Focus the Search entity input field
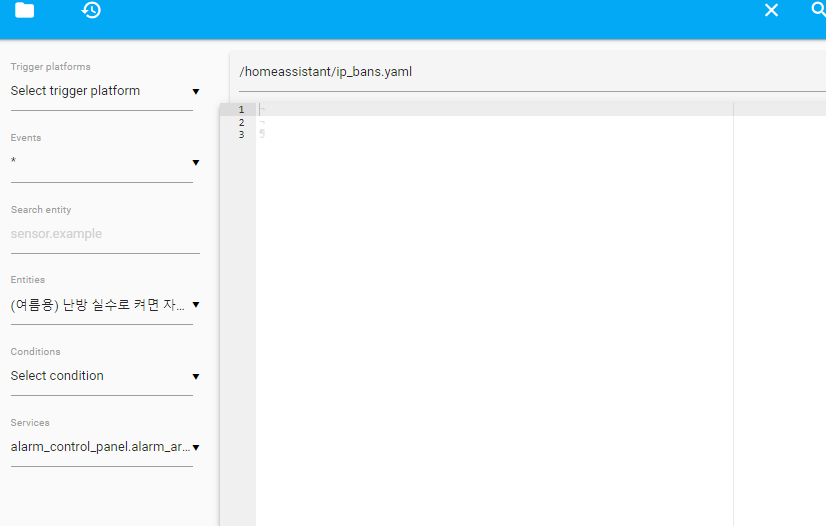826x526 pixels. click(x=105, y=234)
